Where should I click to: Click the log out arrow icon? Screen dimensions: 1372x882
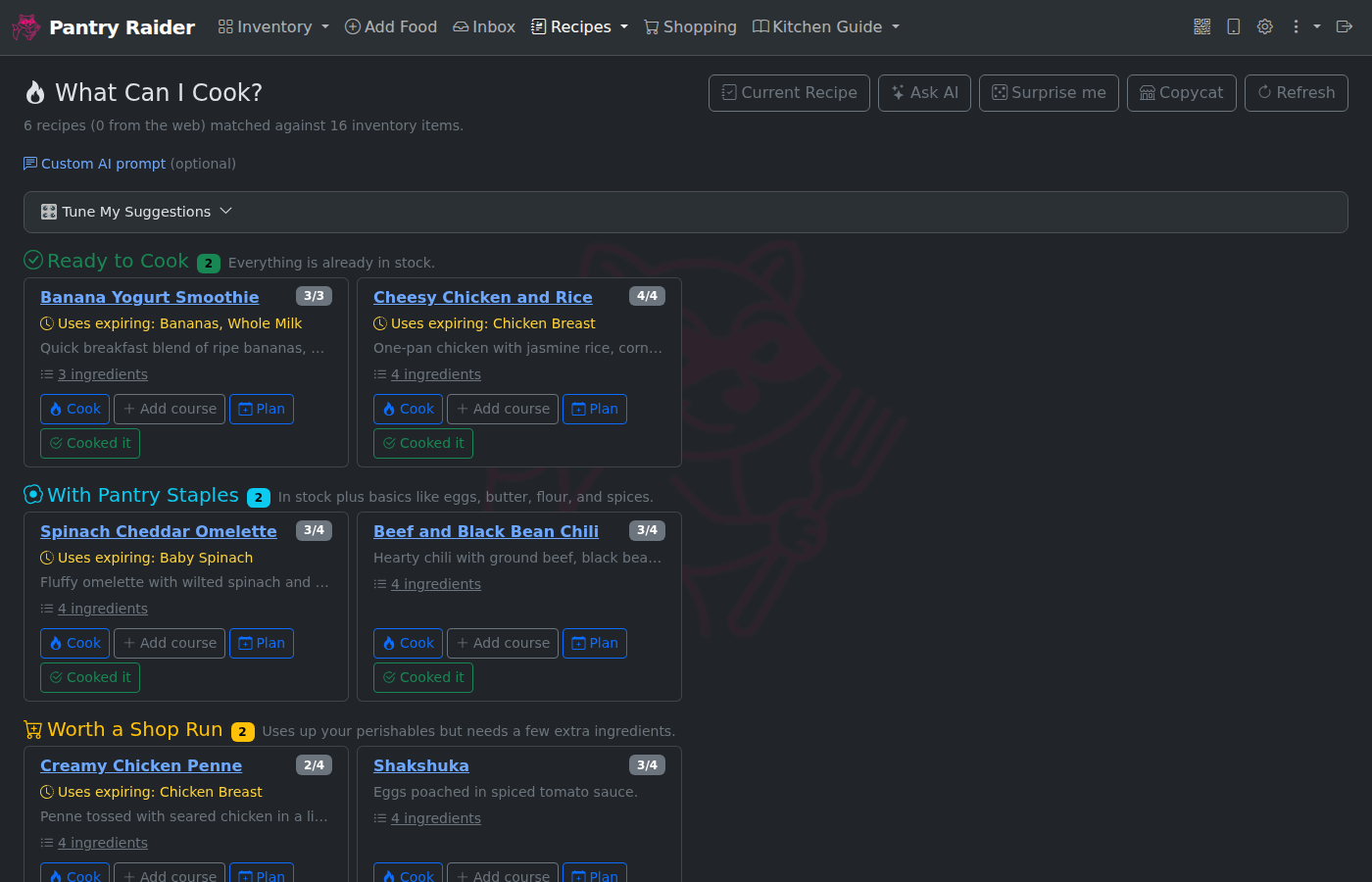pyautogui.click(x=1345, y=26)
